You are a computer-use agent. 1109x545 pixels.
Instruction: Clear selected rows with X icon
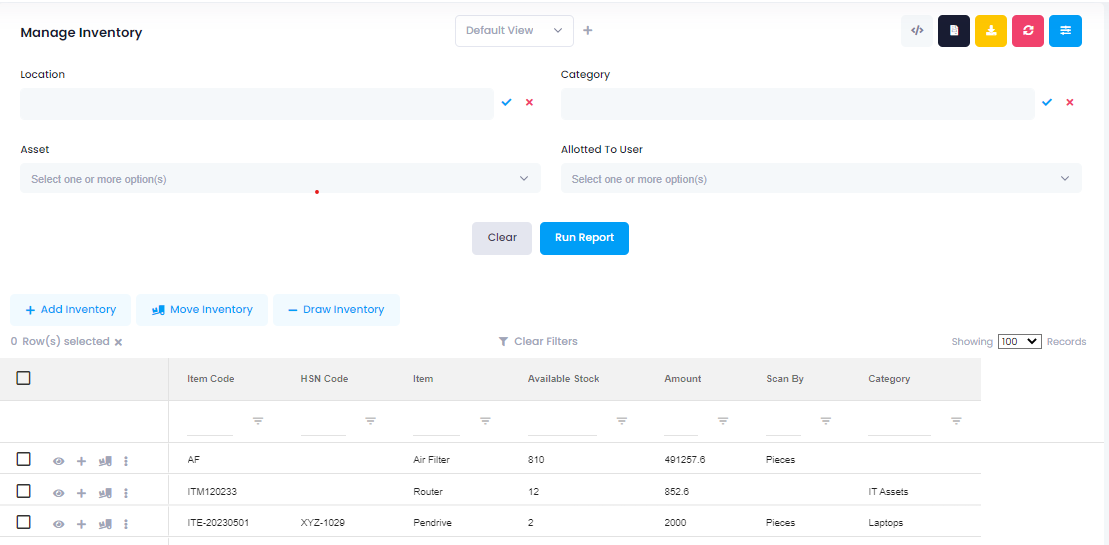(x=118, y=342)
